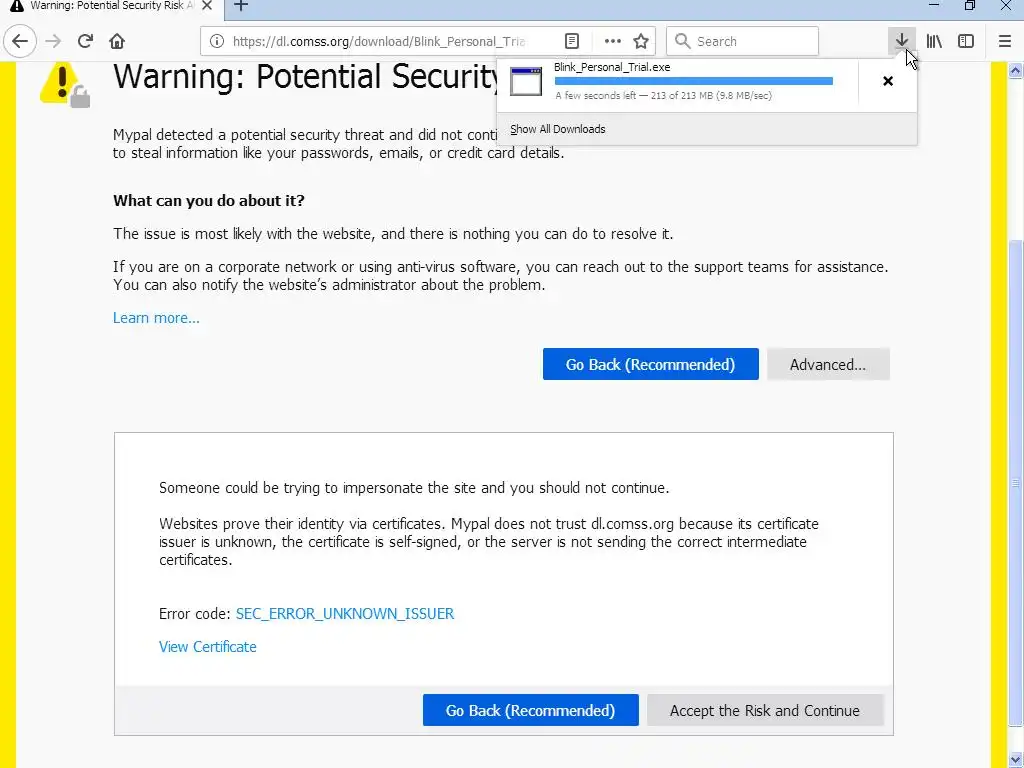Open the Library menu
The image size is (1024, 768).
pyautogui.click(x=934, y=41)
